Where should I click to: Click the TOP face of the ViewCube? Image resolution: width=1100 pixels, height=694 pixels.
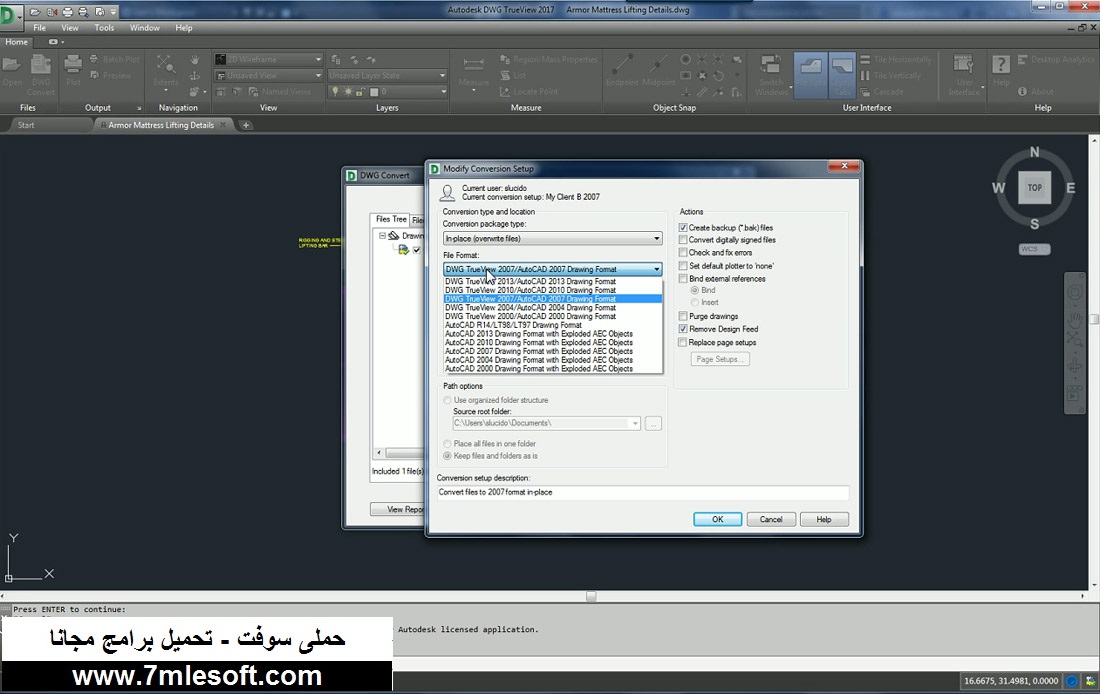point(1035,187)
